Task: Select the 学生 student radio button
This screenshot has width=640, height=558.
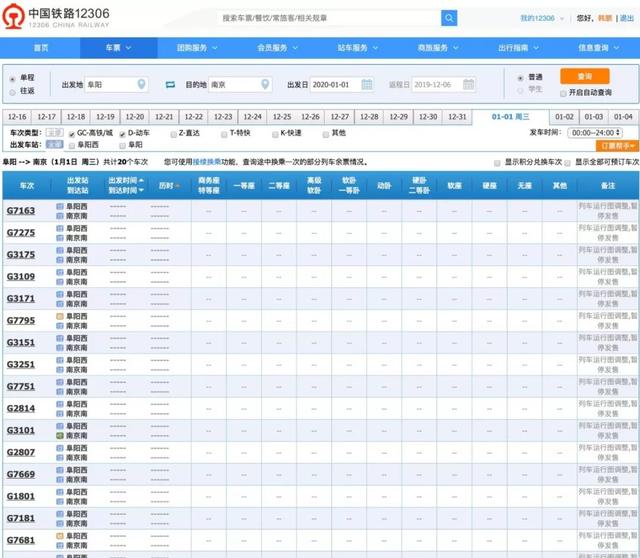Action: [x=520, y=90]
